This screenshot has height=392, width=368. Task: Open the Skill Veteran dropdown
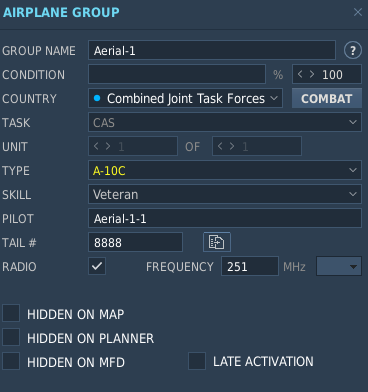225,194
